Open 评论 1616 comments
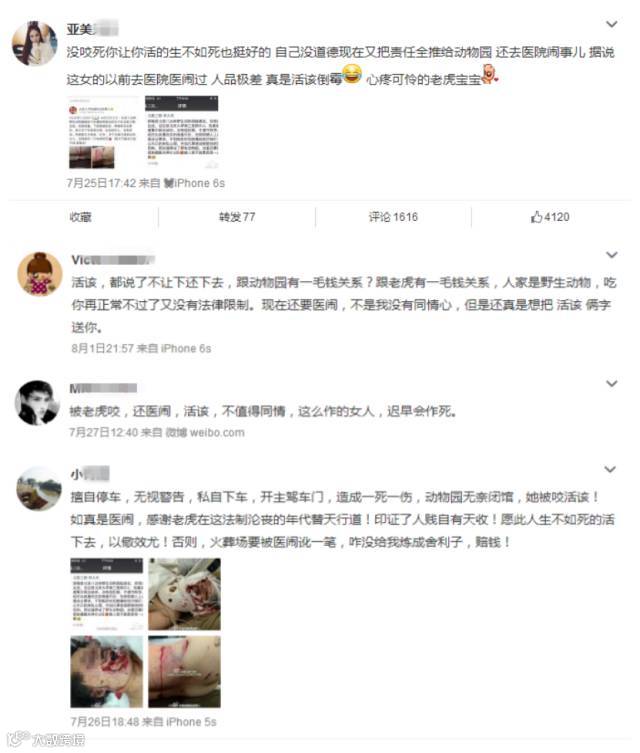 (x=393, y=217)
